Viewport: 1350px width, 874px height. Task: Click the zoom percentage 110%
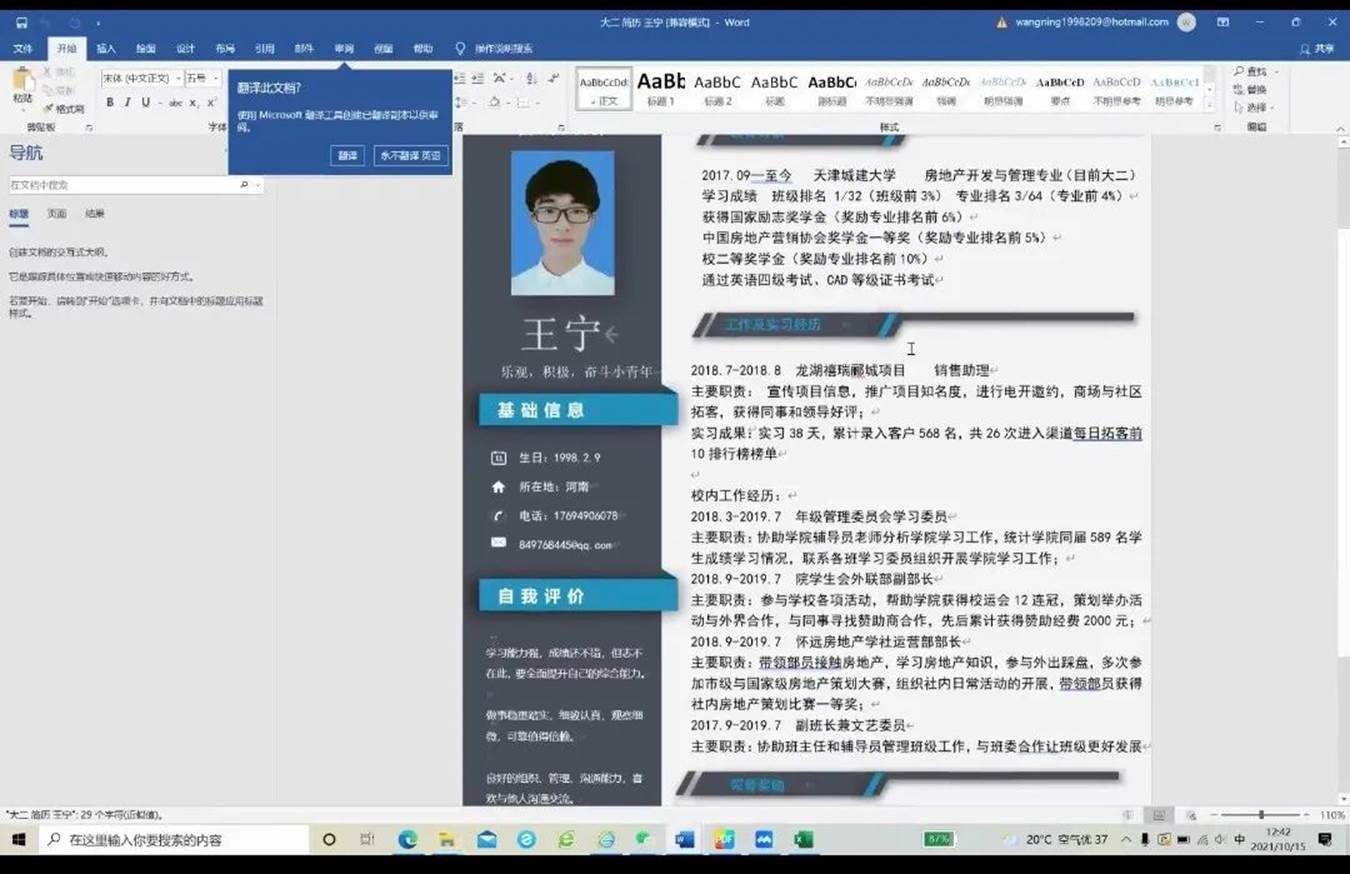pos(1332,815)
